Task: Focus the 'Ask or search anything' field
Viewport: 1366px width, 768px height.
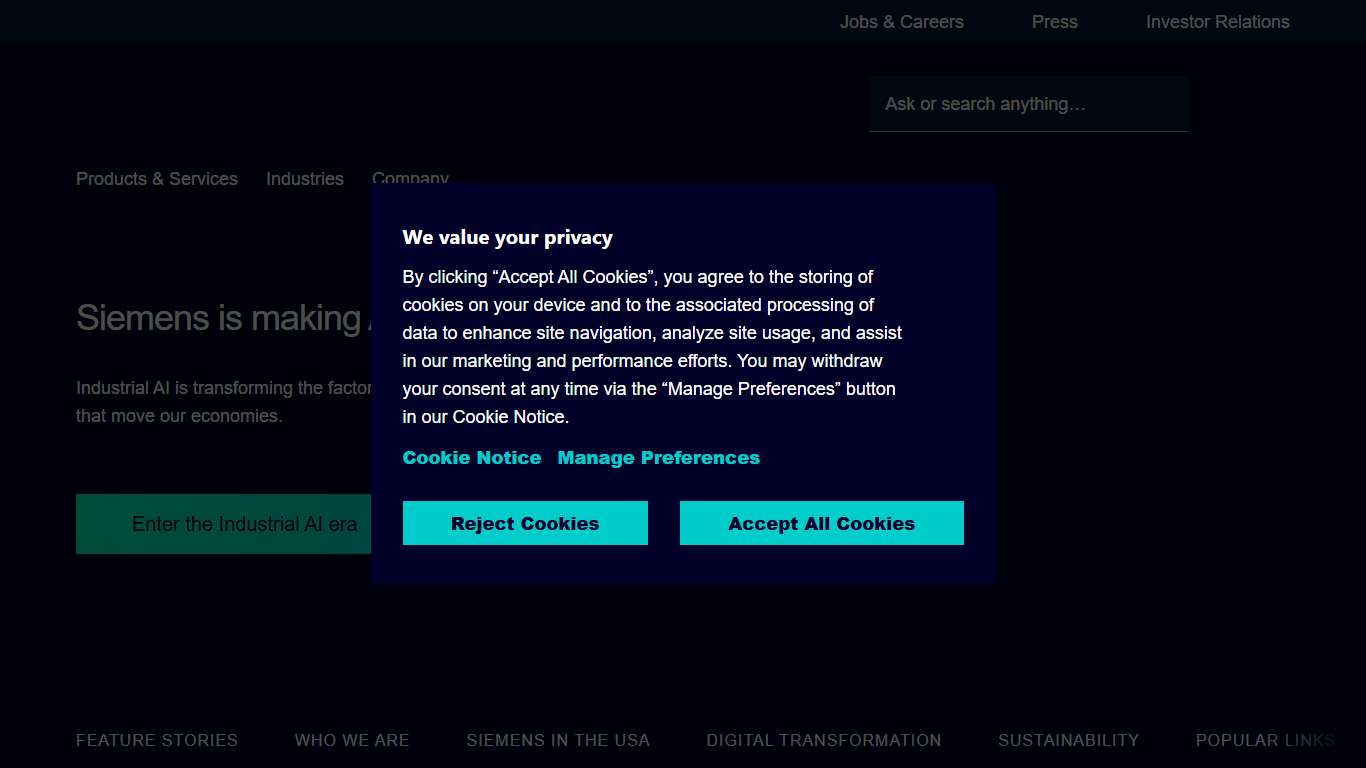Action: tap(1028, 104)
